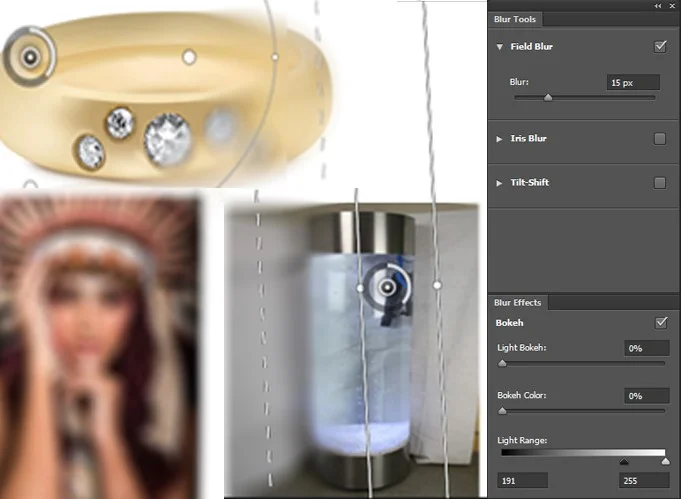Enable the Tilt-Shift checkbox
Image resolution: width=681 pixels, height=499 pixels.
coord(660,183)
